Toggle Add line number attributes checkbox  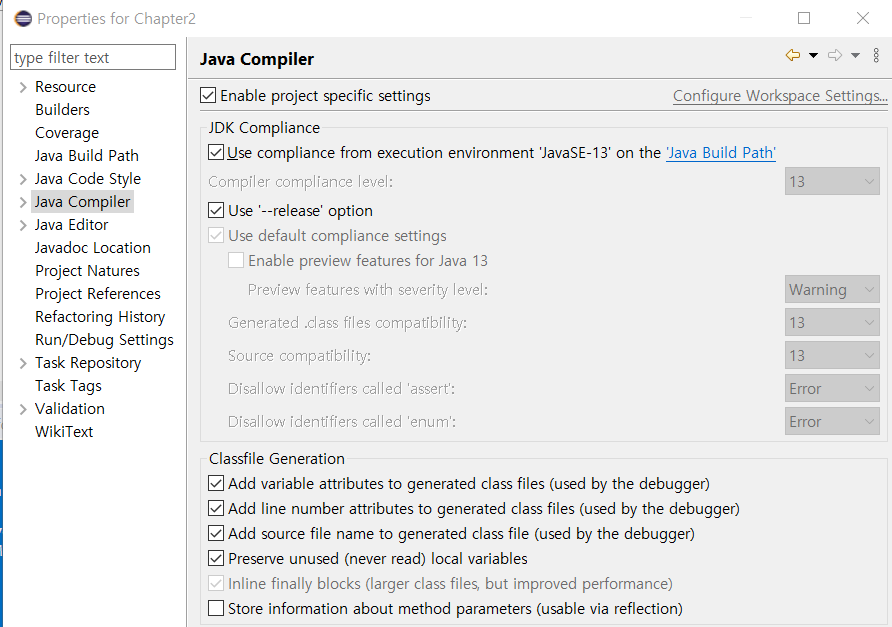pyautogui.click(x=216, y=509)
